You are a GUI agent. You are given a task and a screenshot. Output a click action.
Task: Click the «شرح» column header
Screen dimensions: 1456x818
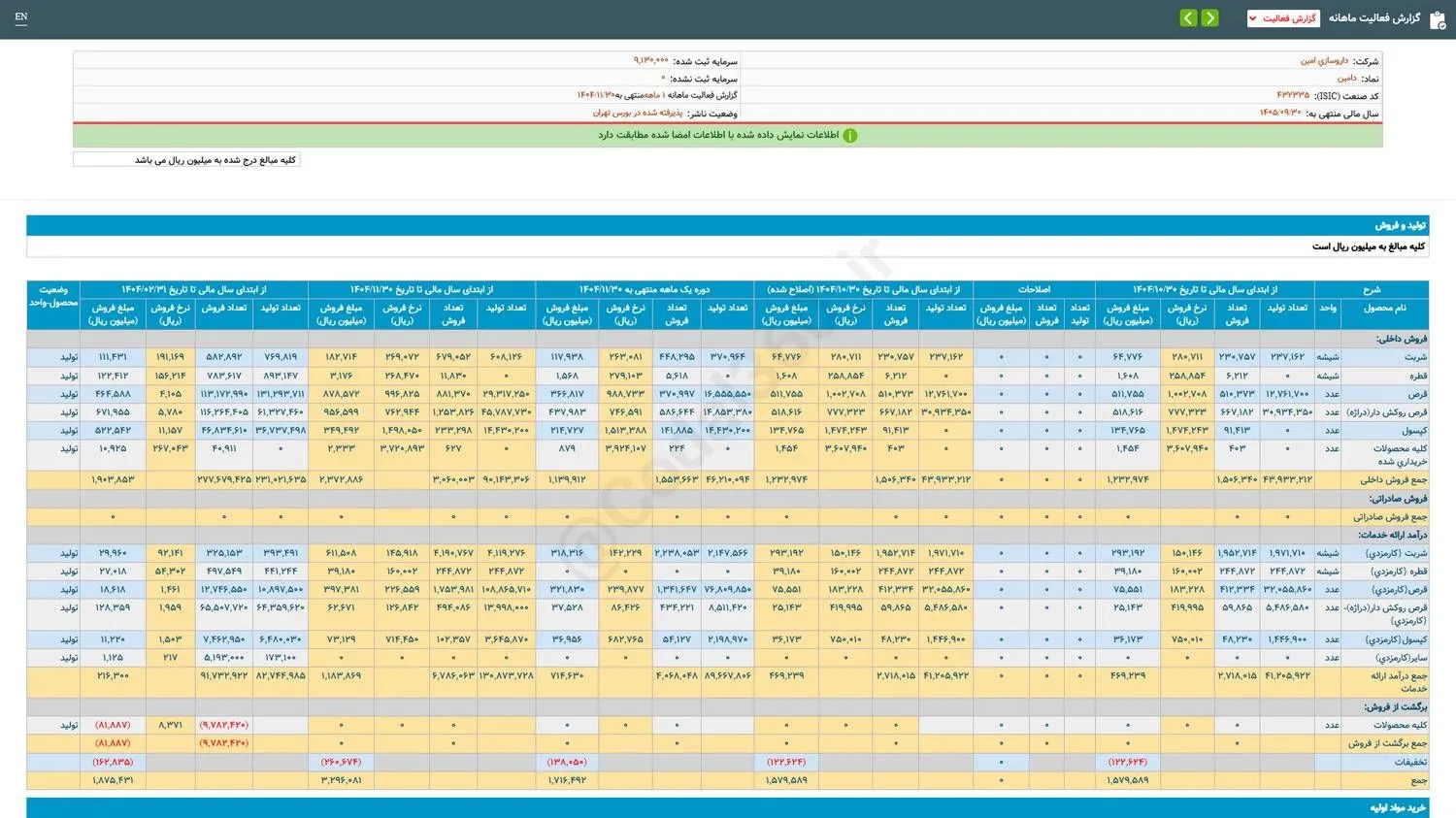[x=1371, y=289]
